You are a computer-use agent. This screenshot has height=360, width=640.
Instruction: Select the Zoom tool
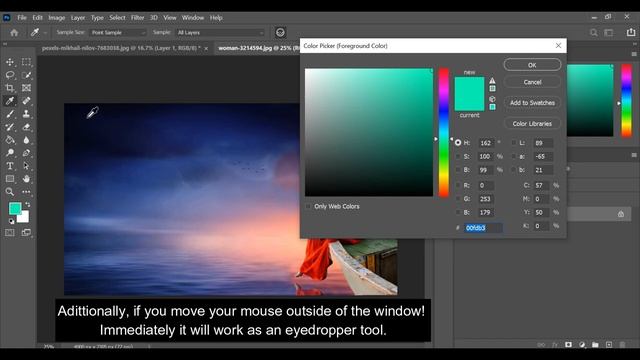(10, 192)
